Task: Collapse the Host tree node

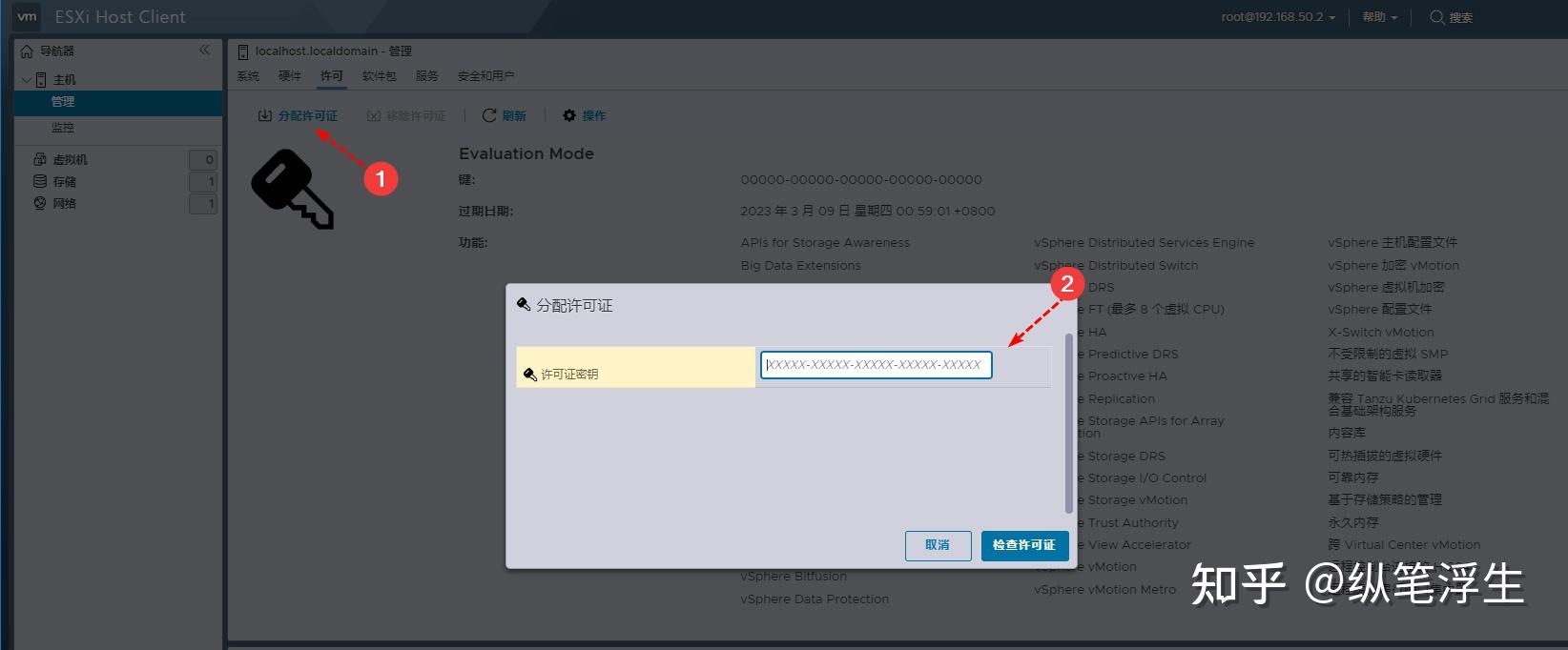Action: click(26, 80)
